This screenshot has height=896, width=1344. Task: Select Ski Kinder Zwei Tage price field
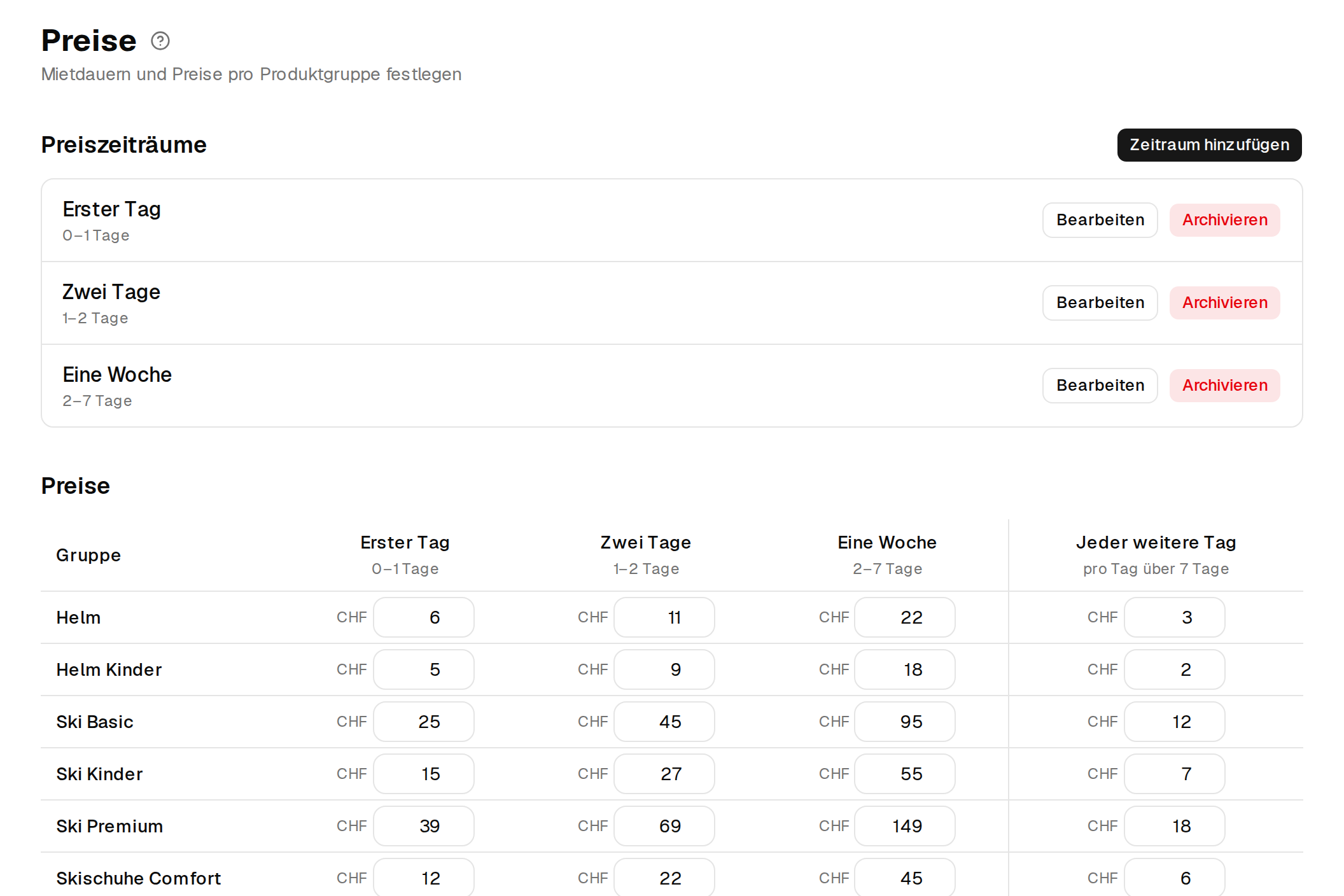tap(664, 774)
